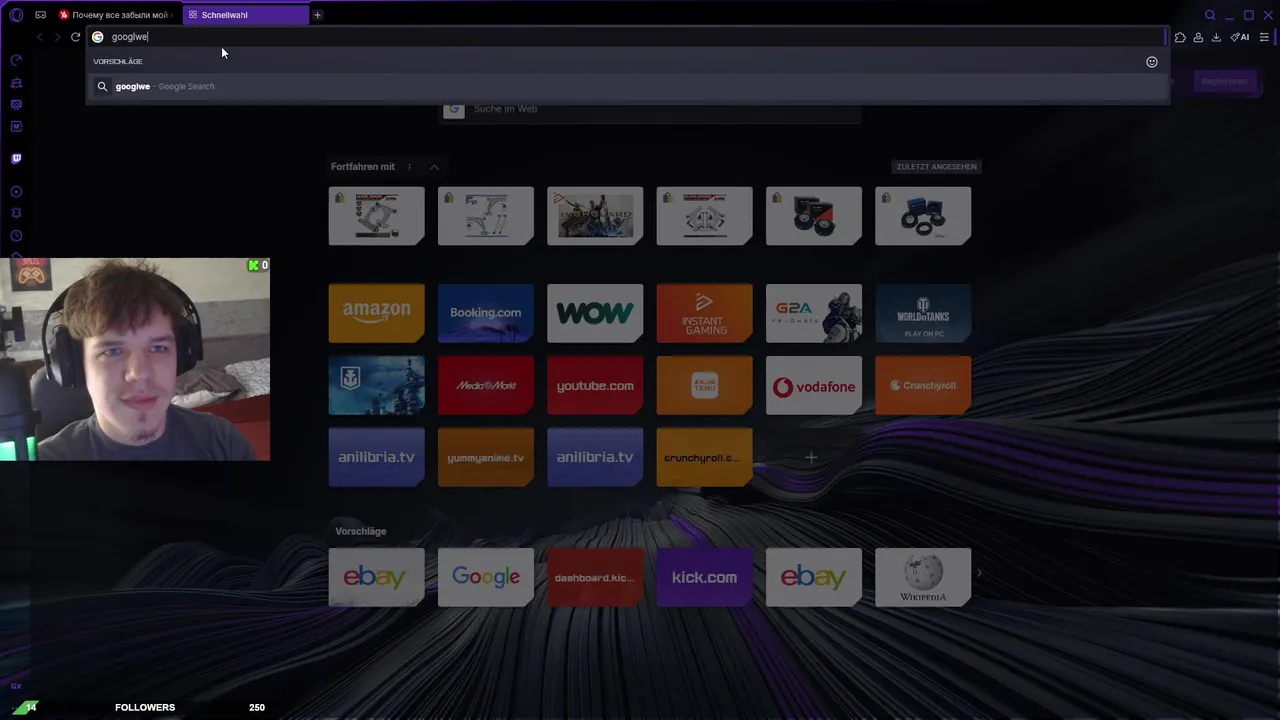Image resolution: width=1280 pixels, height=720 pixels.
Task: Go forward with the right arrow
Action: tap(57, 37)
